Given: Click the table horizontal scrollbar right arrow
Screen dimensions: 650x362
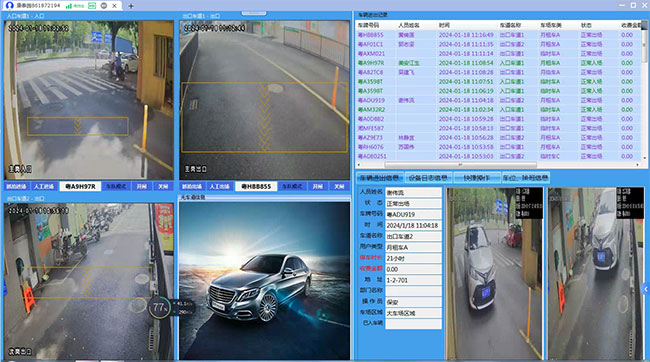Looking at the screenshot, I should (x=638, y=165).
